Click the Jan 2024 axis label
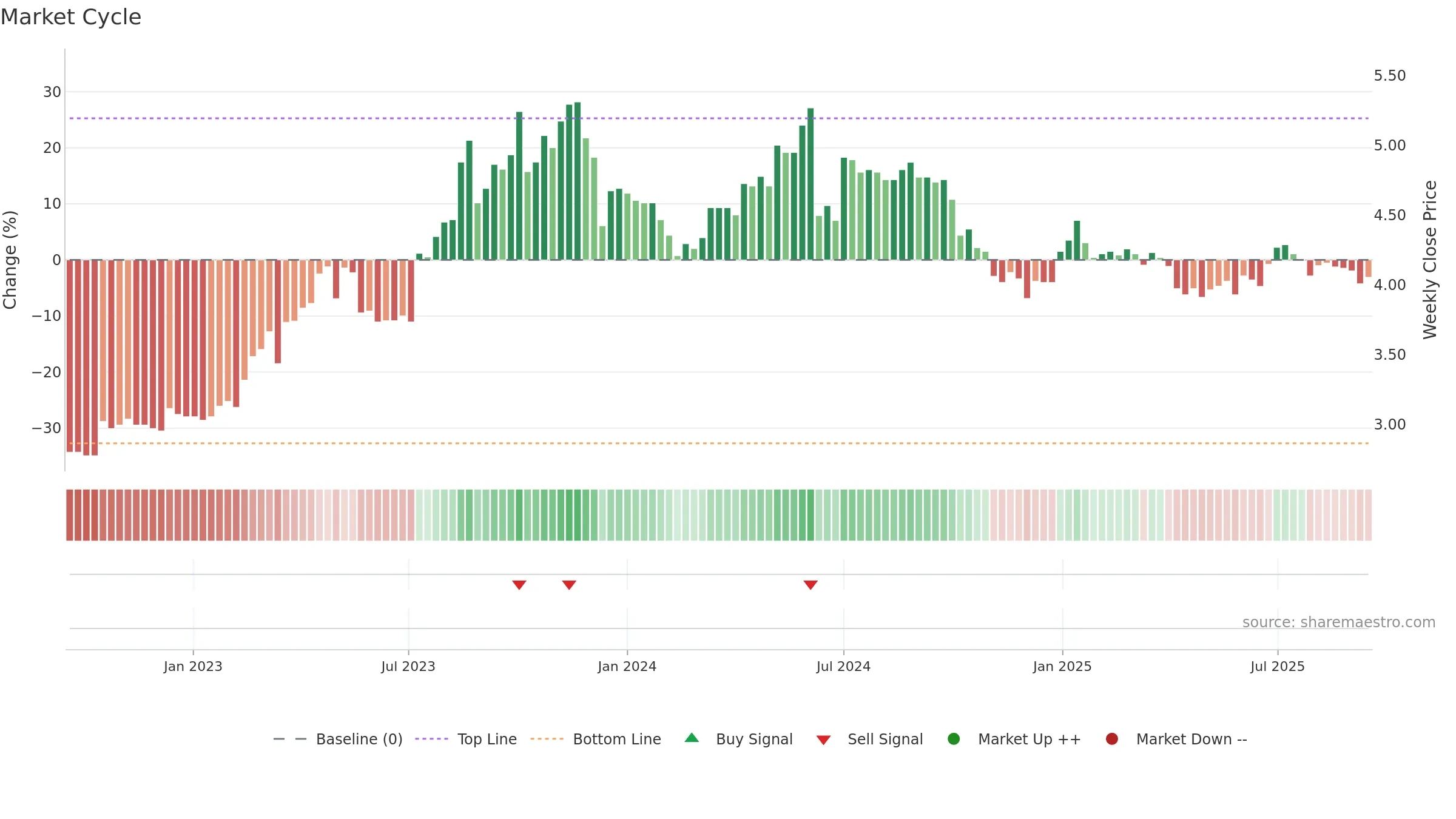 click(627, 667)
